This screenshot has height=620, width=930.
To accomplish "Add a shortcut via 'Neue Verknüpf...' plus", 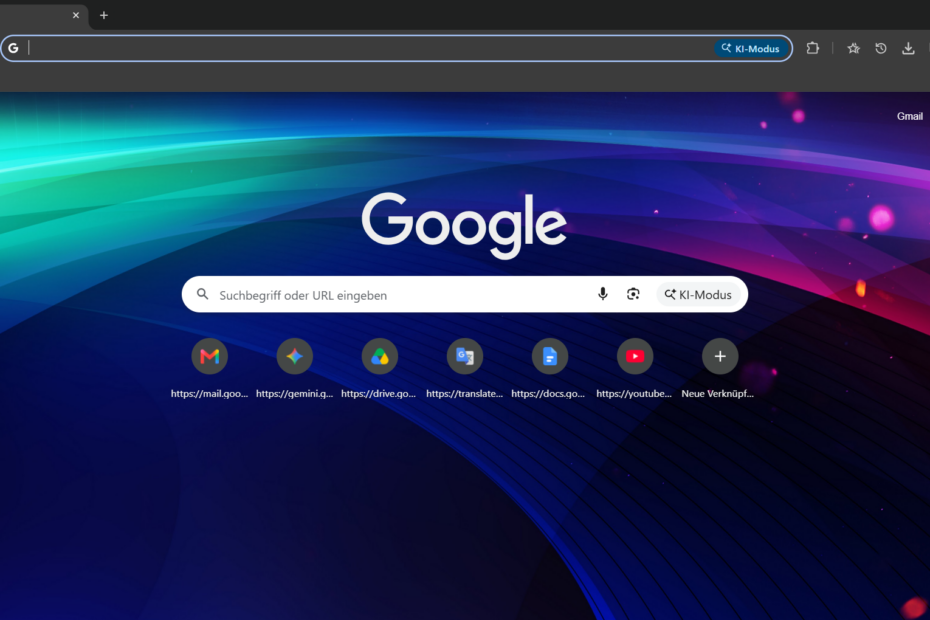I will point(720,356).
